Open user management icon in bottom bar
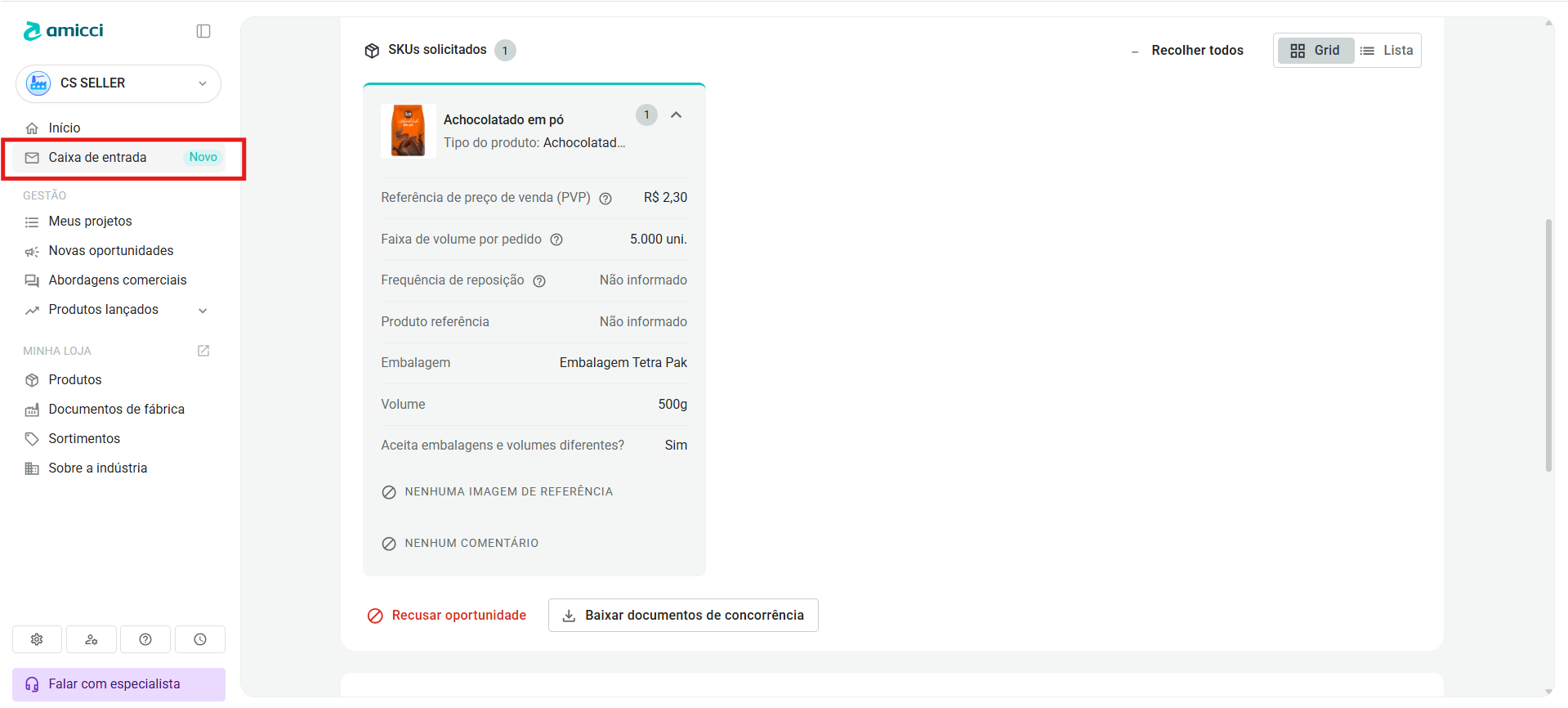The height and width of the screenshot is (708, 1568). click(x=92, y=639)
